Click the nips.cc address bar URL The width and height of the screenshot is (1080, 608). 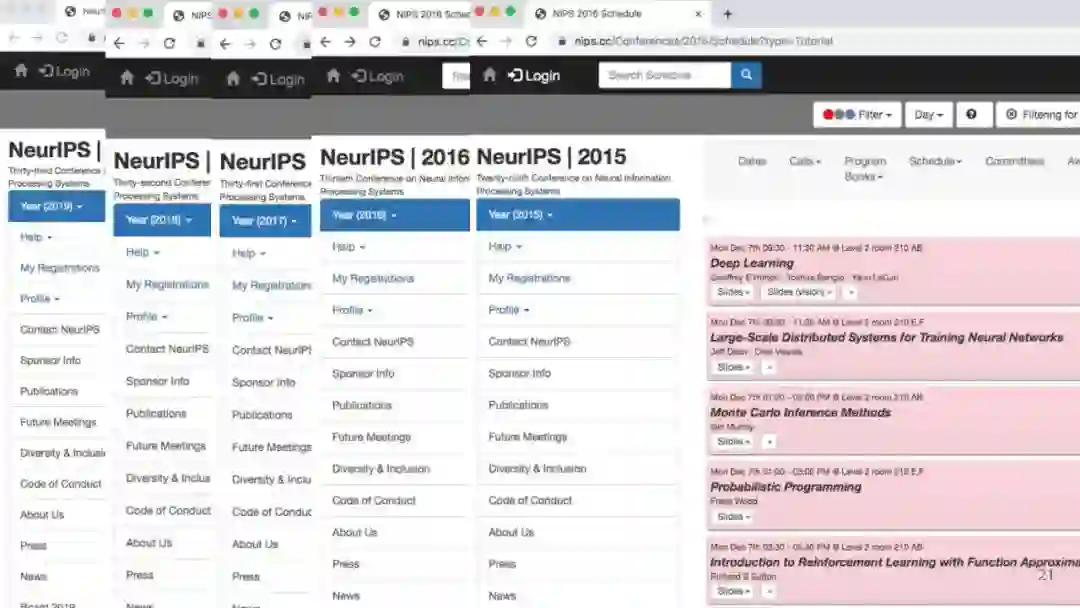pos(703,41)
